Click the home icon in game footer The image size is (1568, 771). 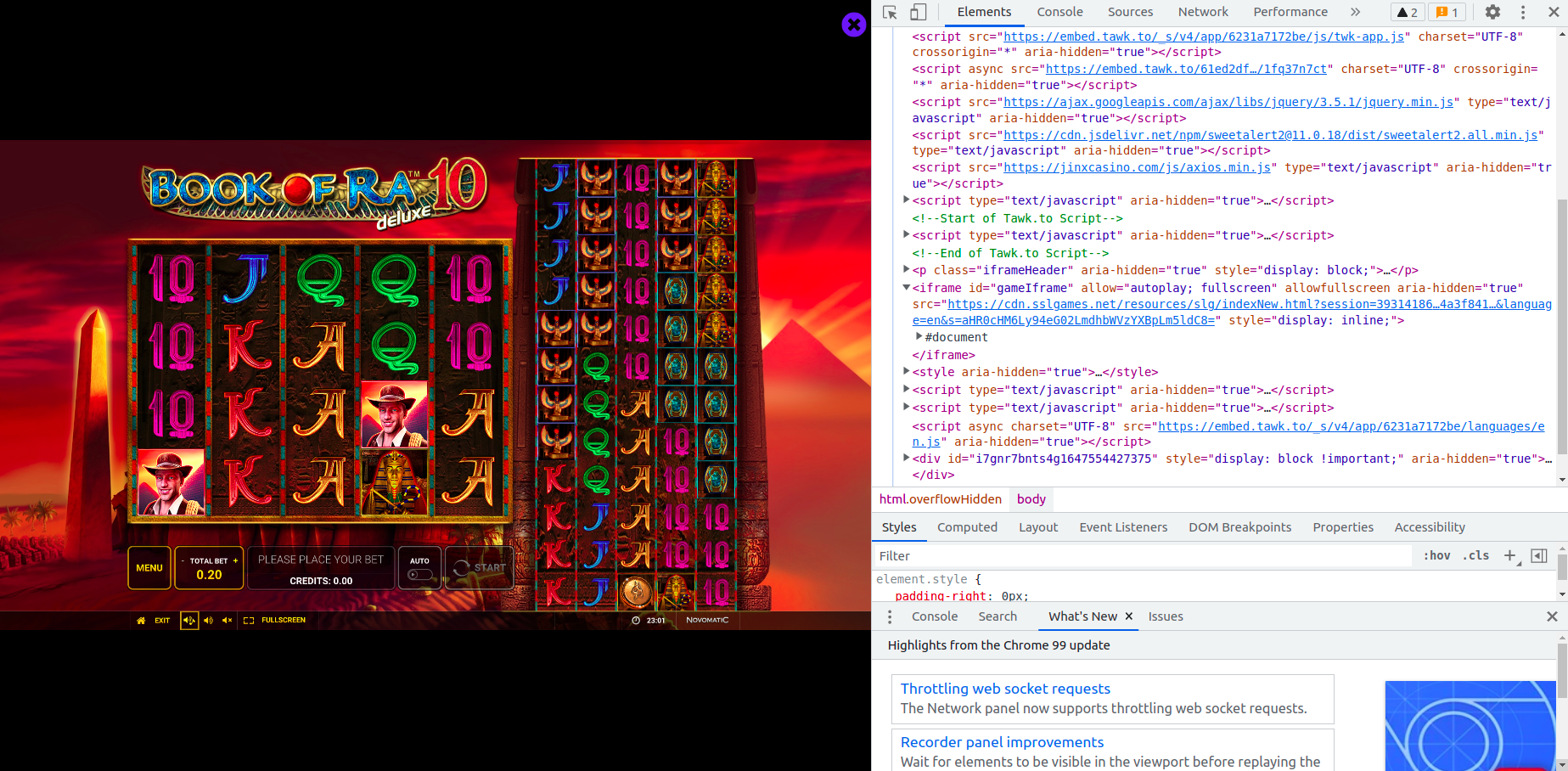tap(141, 621)
